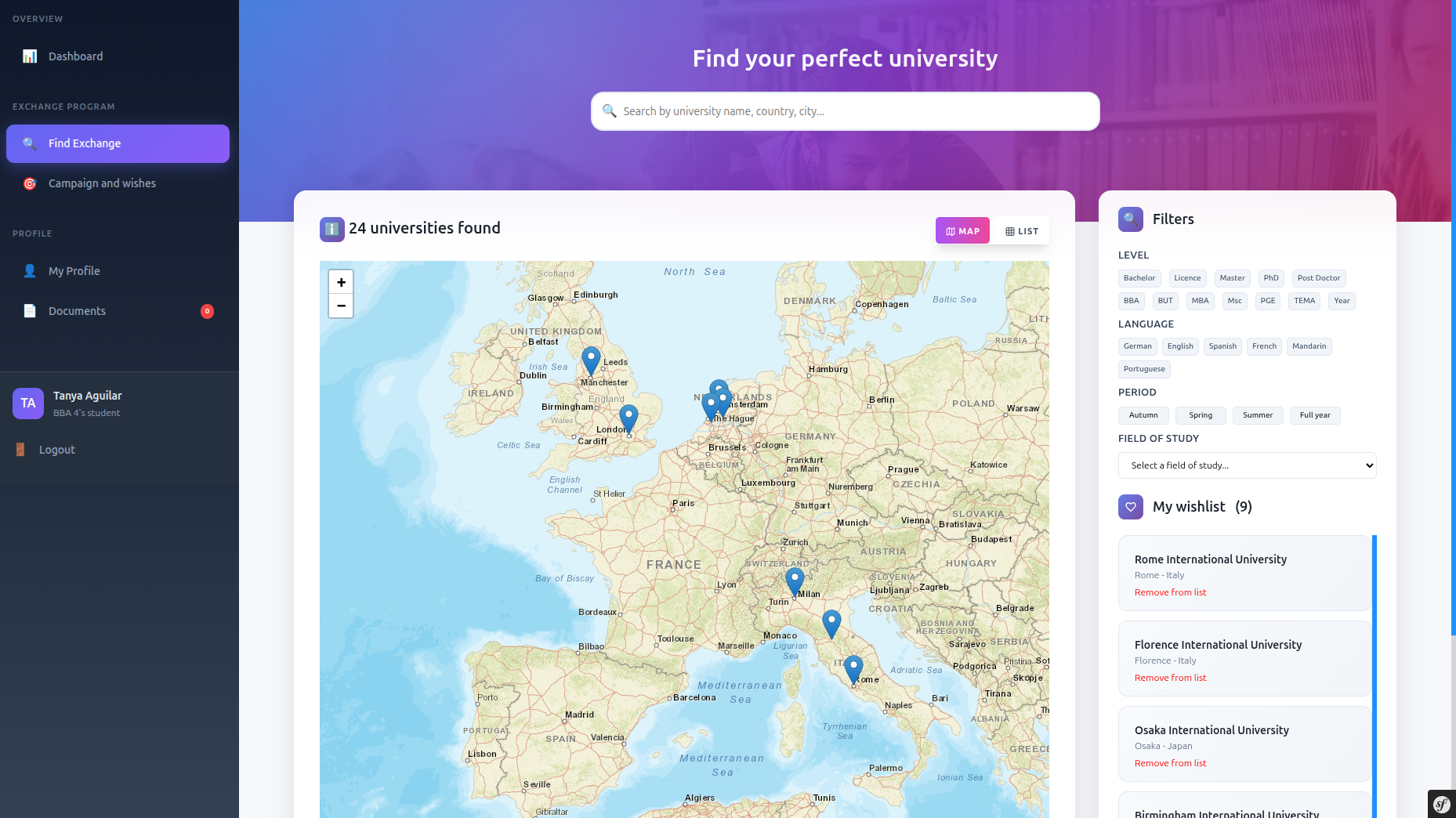Switch to MAP view
This screenshot has height=818, width=1456.
coord(962,231)
